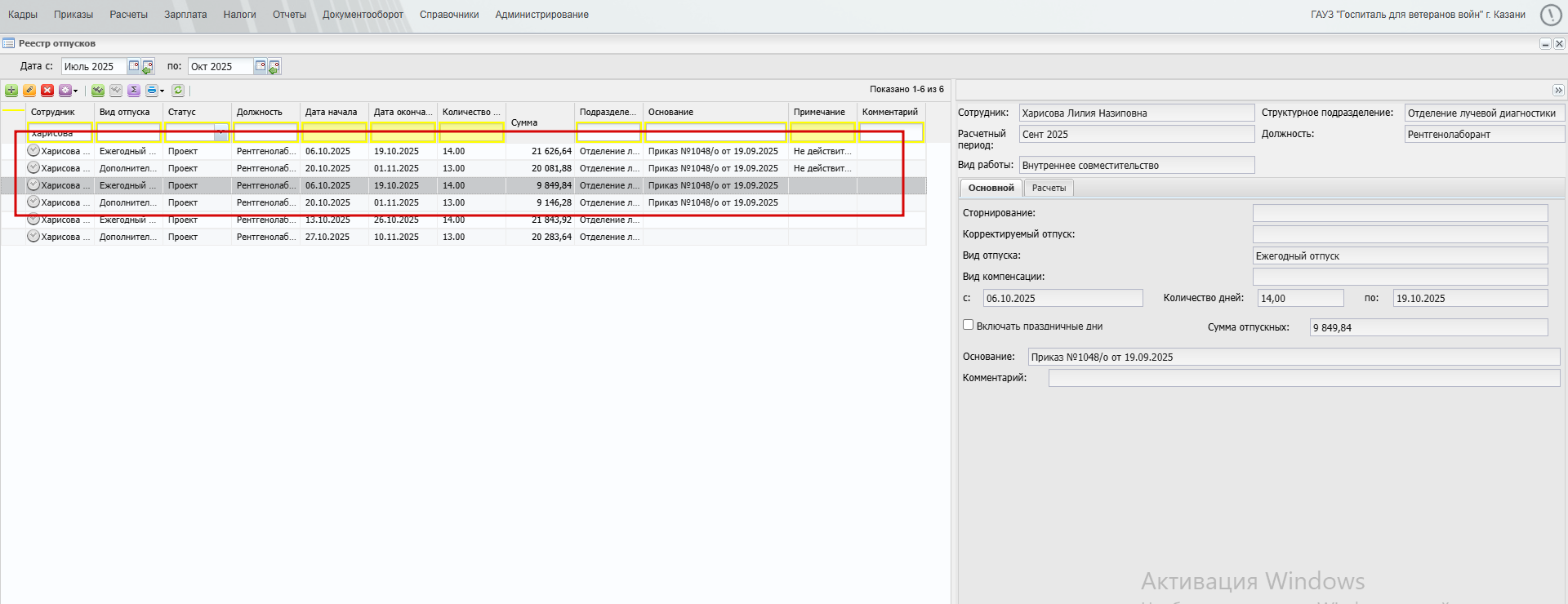Click the status icon in the 21 843,92 row
Viewport: 1568px width, 604px height.
33,219
